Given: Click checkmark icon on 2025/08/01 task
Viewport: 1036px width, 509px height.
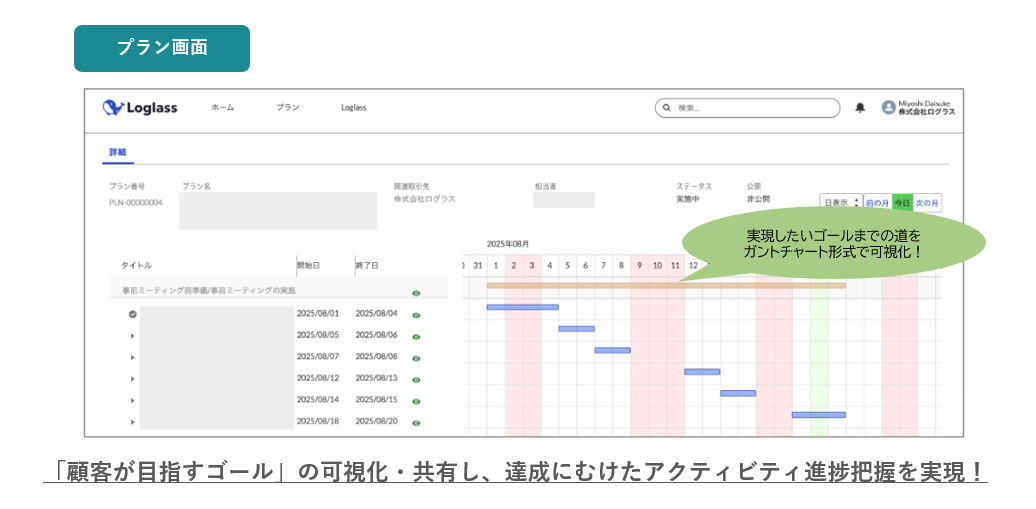Looking at the screenshot, I should click(x=132, y=314).
